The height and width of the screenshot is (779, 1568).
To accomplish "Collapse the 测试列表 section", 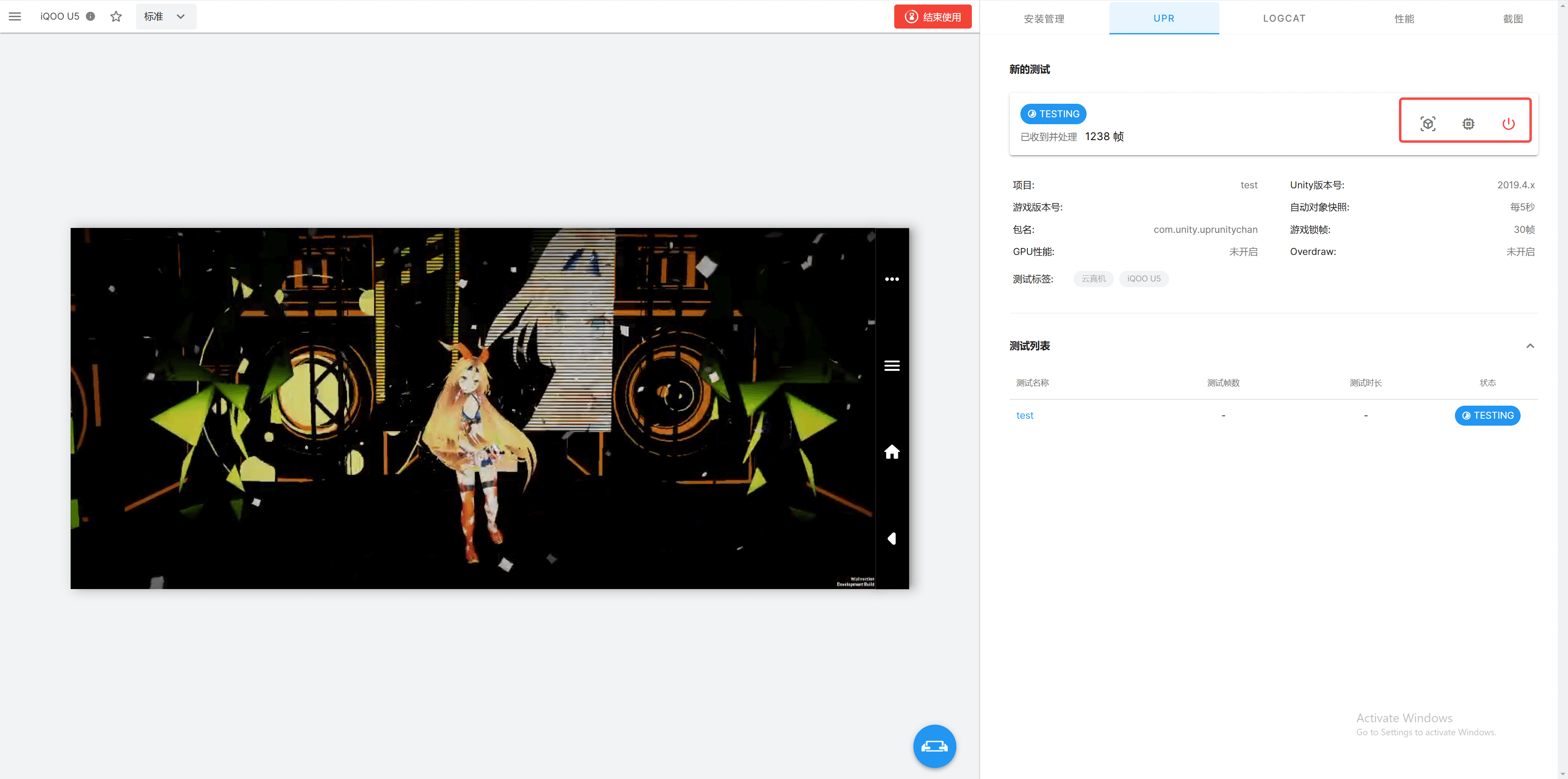I will click(1530, 346).
